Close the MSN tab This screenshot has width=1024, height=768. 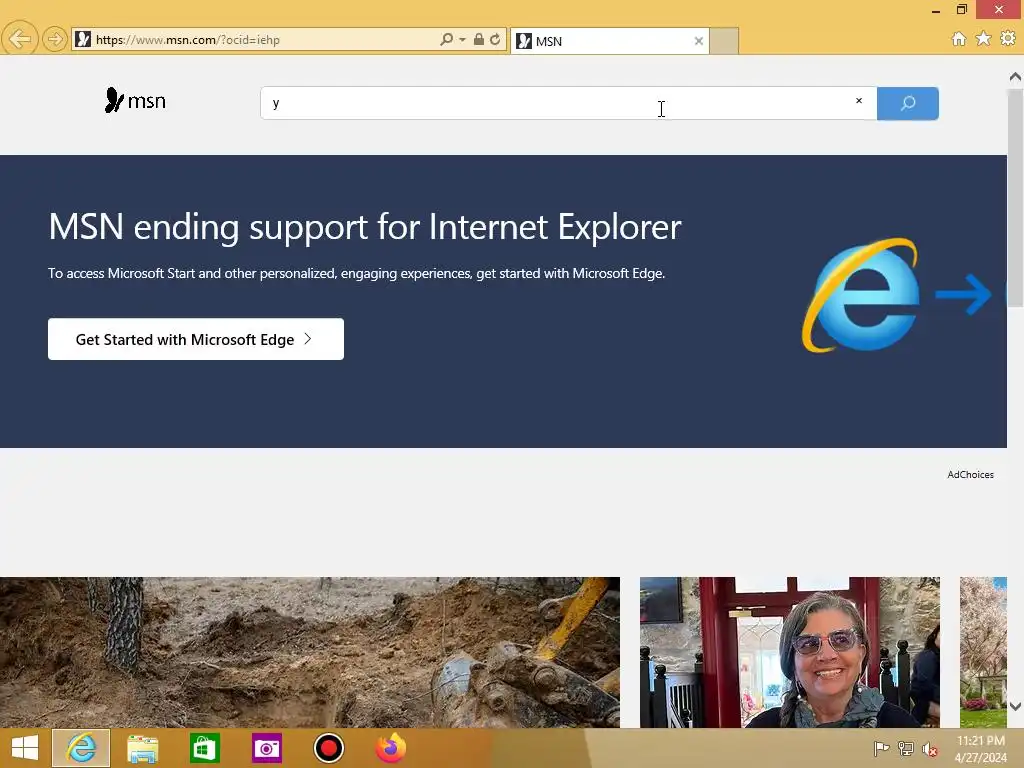(698, 41)
